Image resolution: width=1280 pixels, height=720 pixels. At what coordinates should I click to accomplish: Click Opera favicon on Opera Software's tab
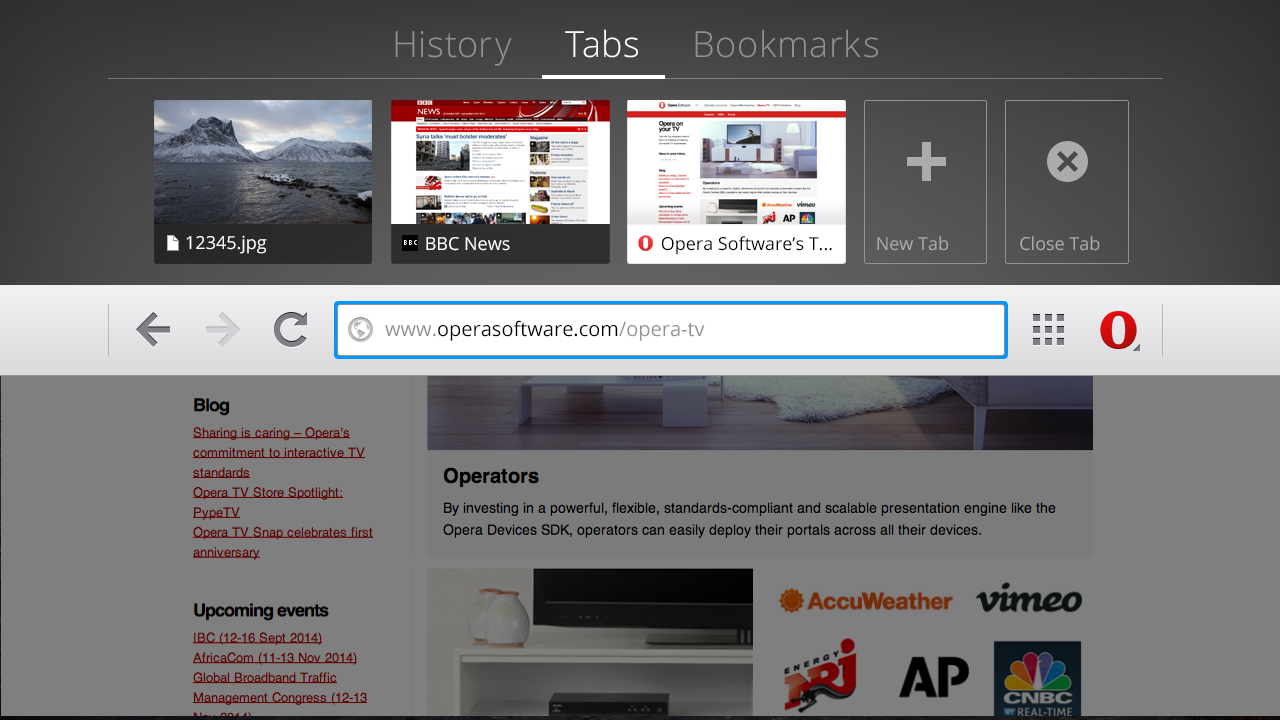(x=645, y=243)
